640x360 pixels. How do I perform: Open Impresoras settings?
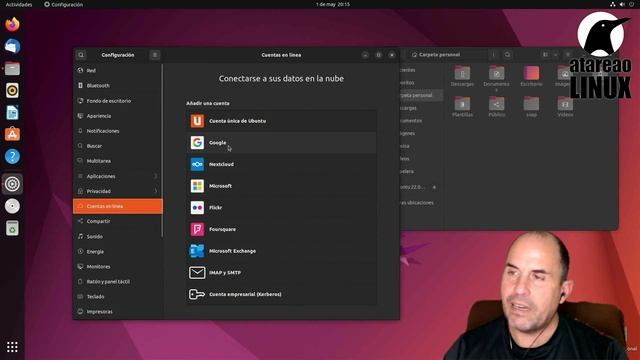(118, 311)
